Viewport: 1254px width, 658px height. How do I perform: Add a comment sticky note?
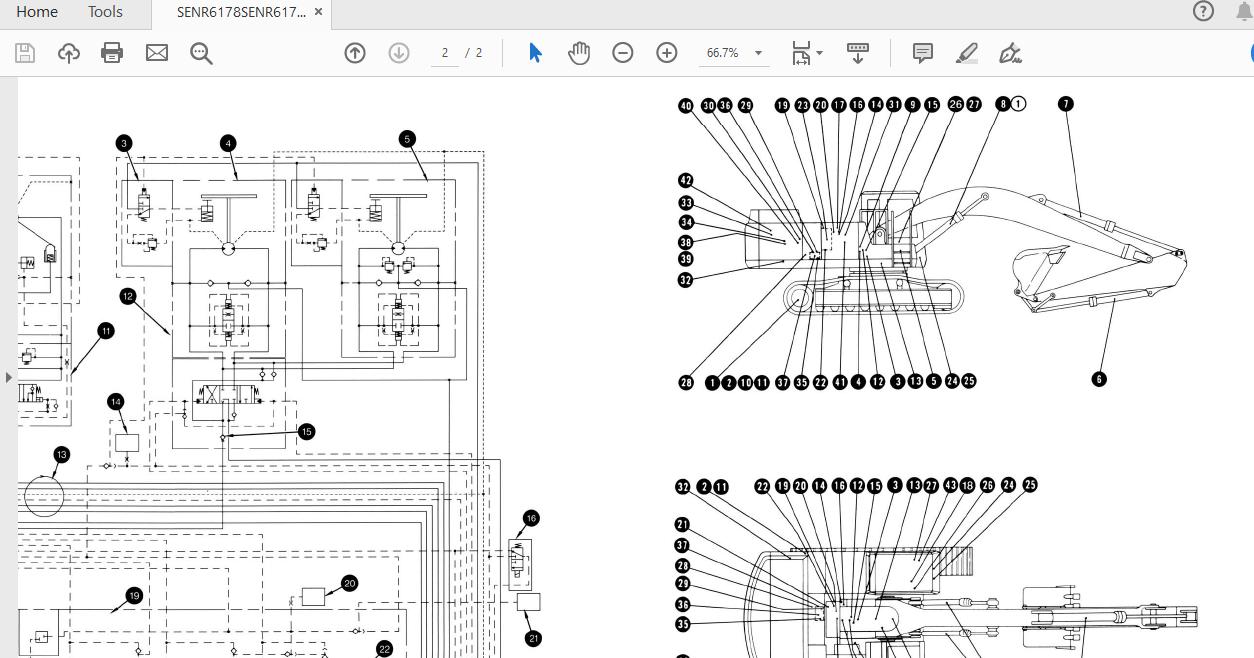(923, 53)
